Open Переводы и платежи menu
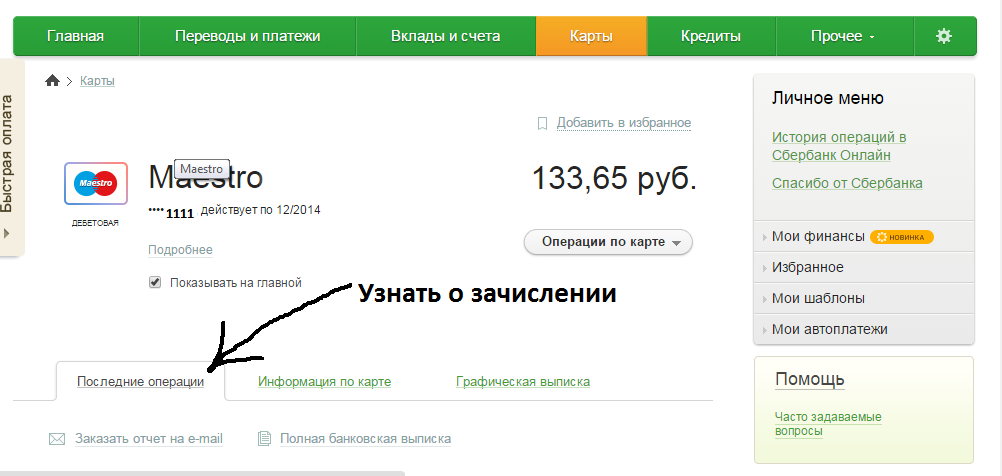Image resolution: width=1002 pixels, height=476 pixels. (247, 36)
